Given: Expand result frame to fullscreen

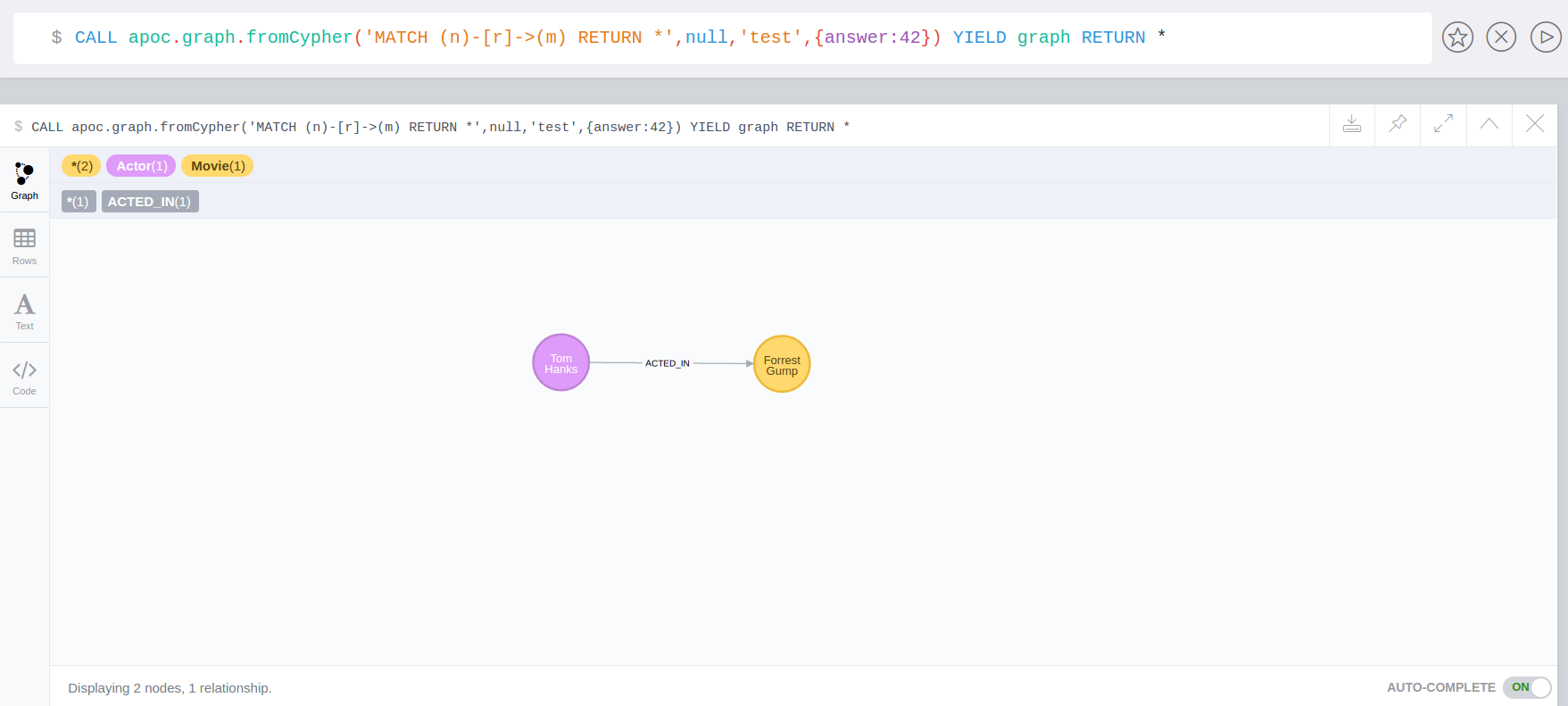Looking at the screenshot, I should tap(1443, 124).
